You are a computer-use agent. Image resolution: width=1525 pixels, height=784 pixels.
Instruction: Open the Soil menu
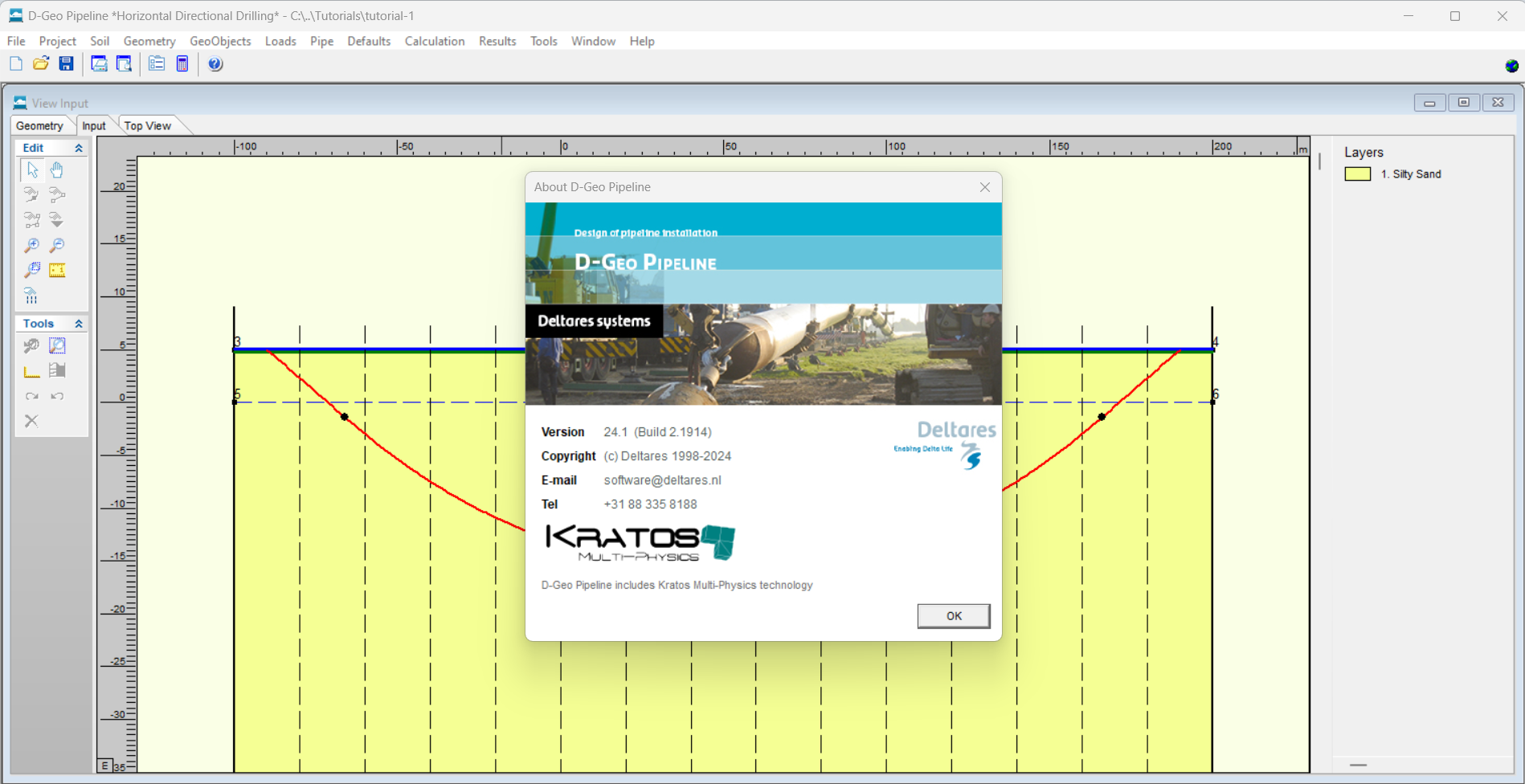pyautogui.click(x=100, y=41)
